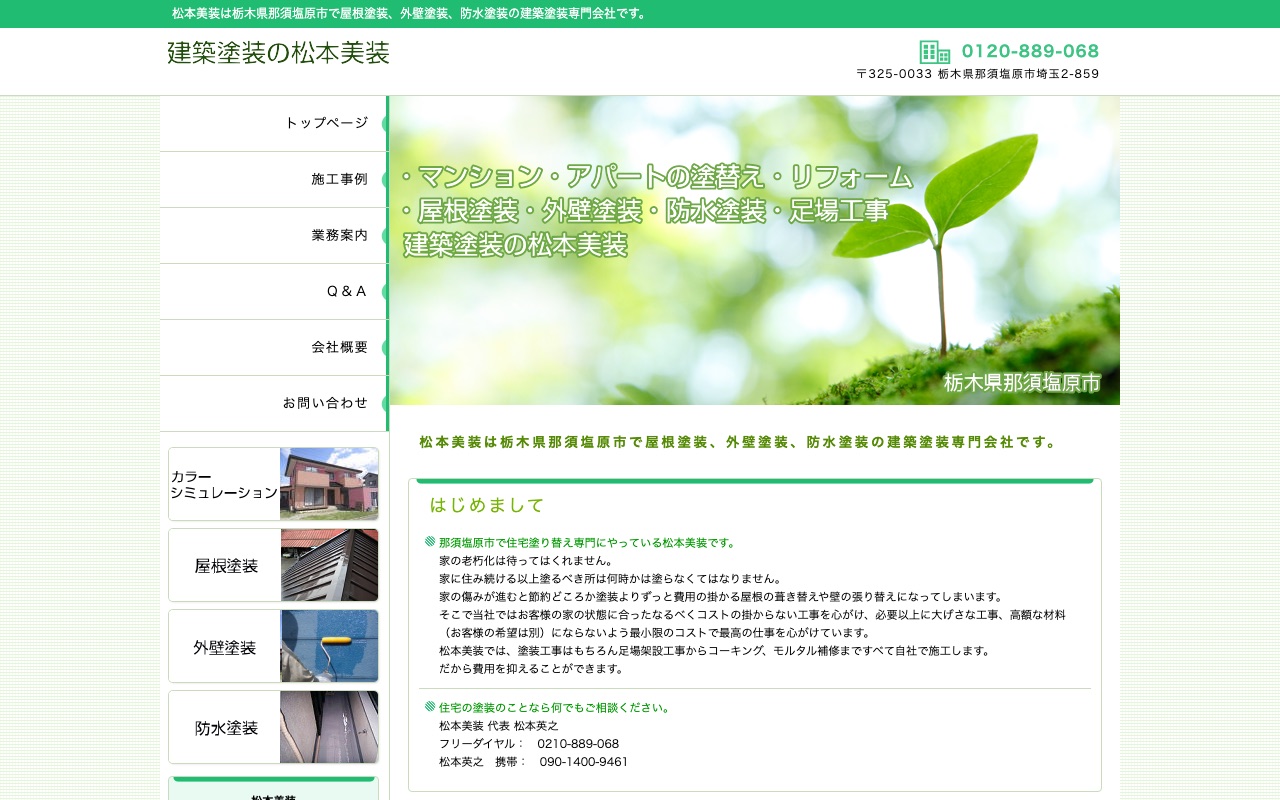Click the green bullet icon before 住宅の塗装のことなら

[x=430, y=707]
